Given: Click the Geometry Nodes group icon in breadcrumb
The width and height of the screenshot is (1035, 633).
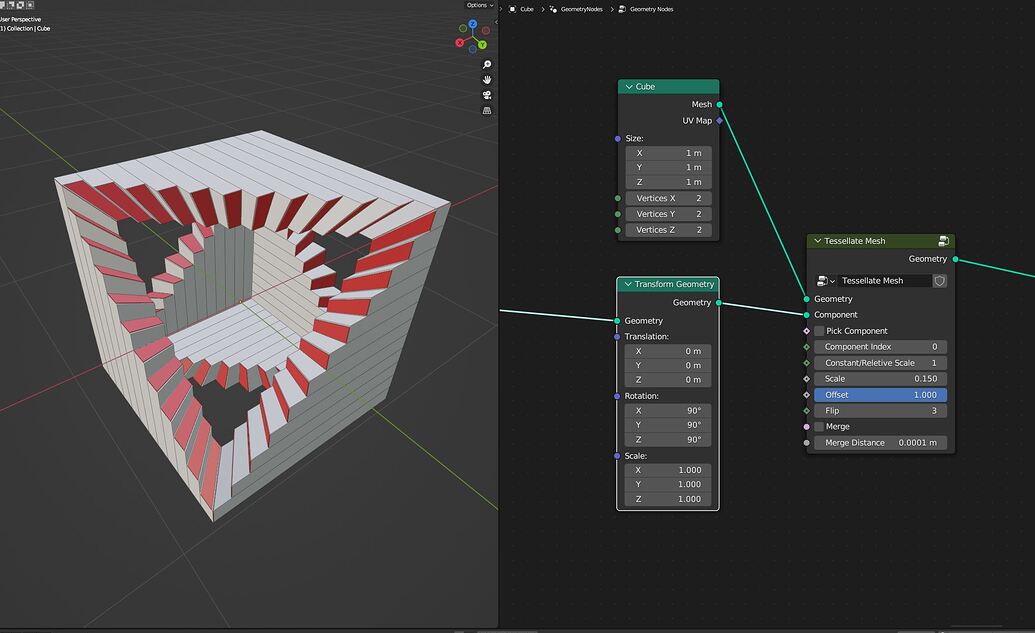Looking at the screenshot, I should pos(622,9).
